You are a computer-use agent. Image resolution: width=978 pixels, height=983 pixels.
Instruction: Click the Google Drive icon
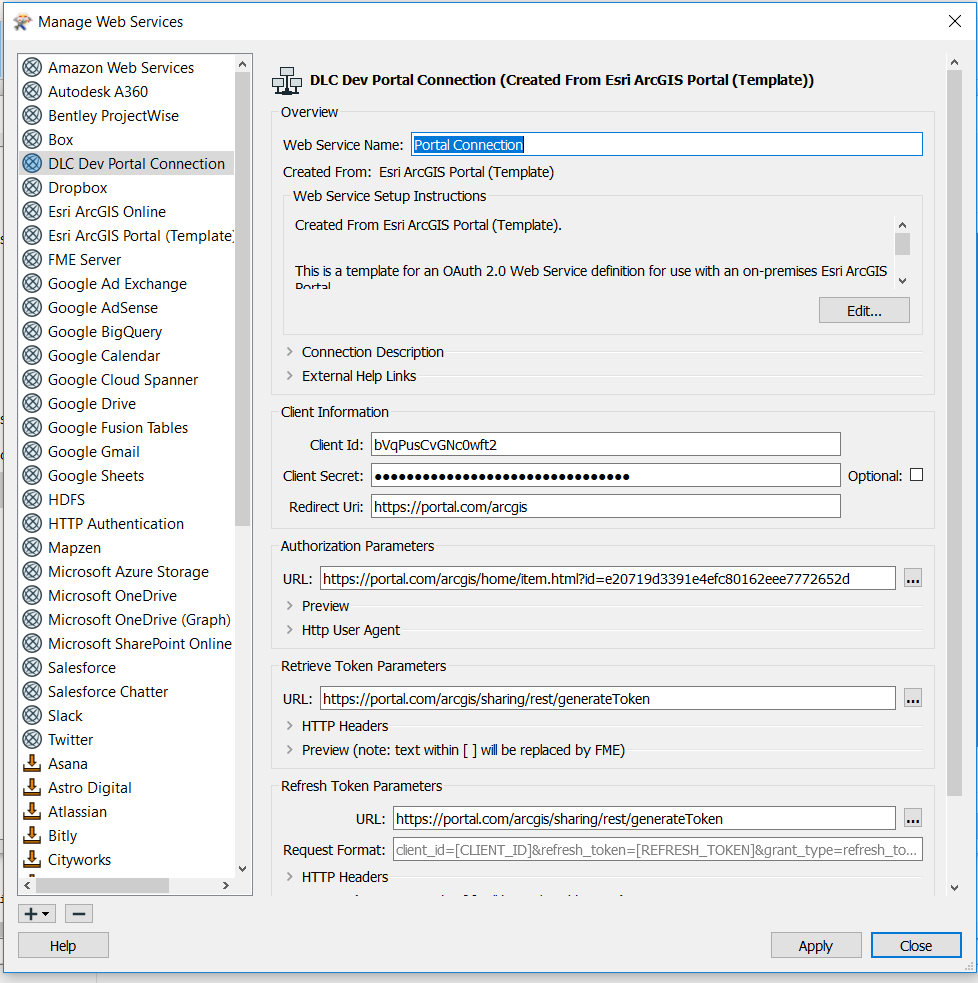[32, 403]
